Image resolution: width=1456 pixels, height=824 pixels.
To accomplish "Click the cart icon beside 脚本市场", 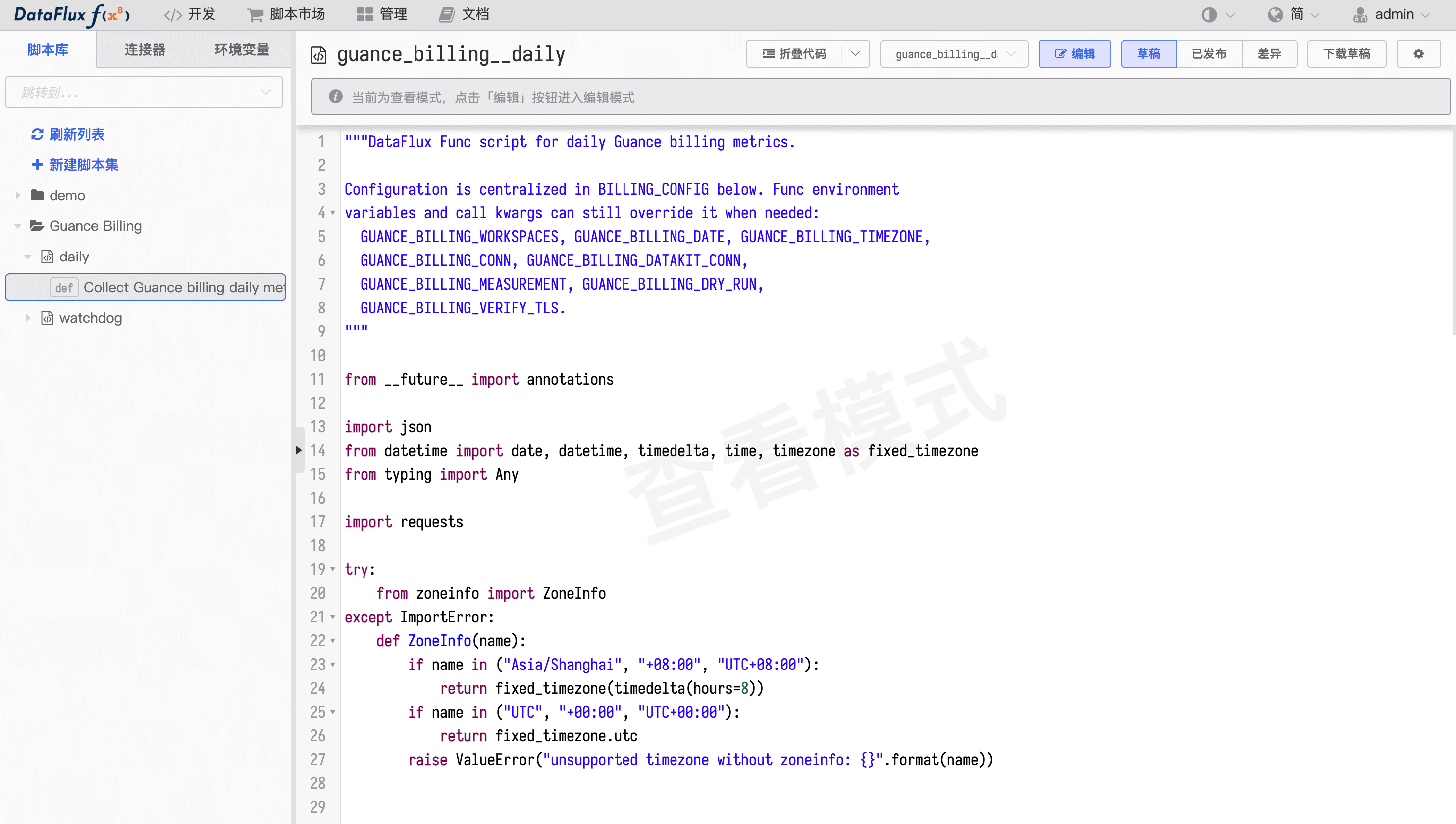I will point(255,15).
